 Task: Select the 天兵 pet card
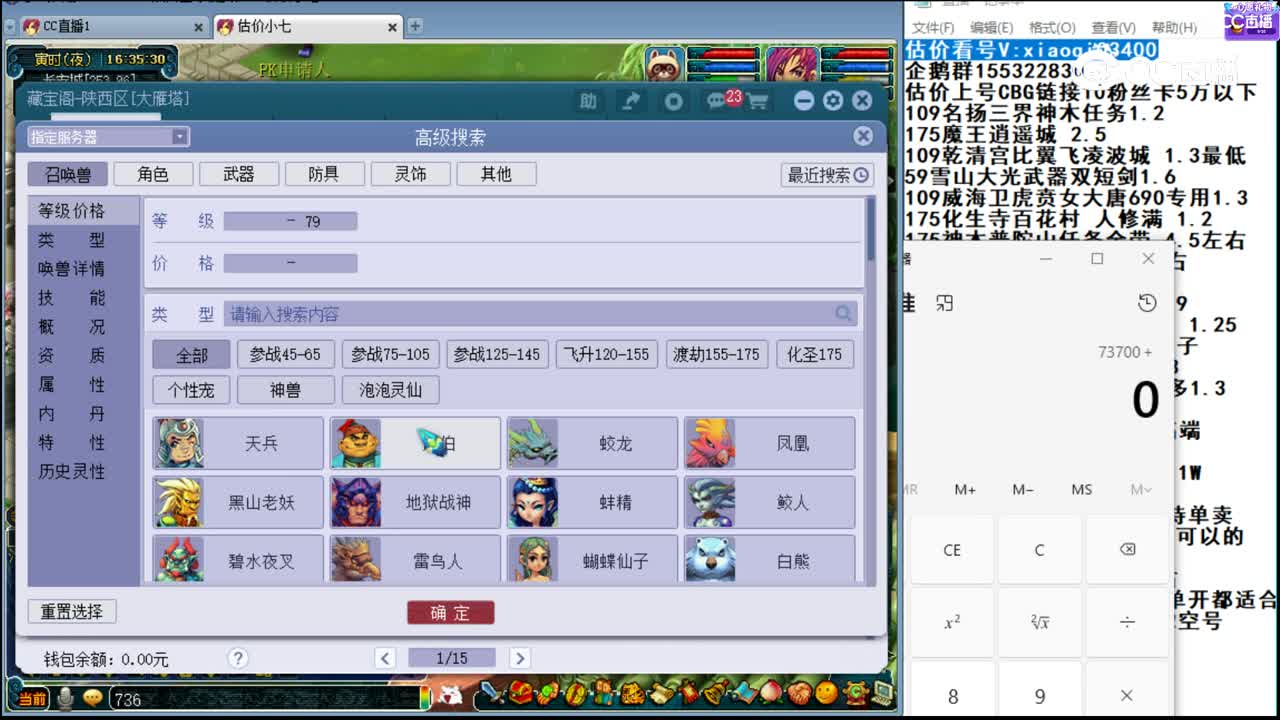tap(238, 443)
